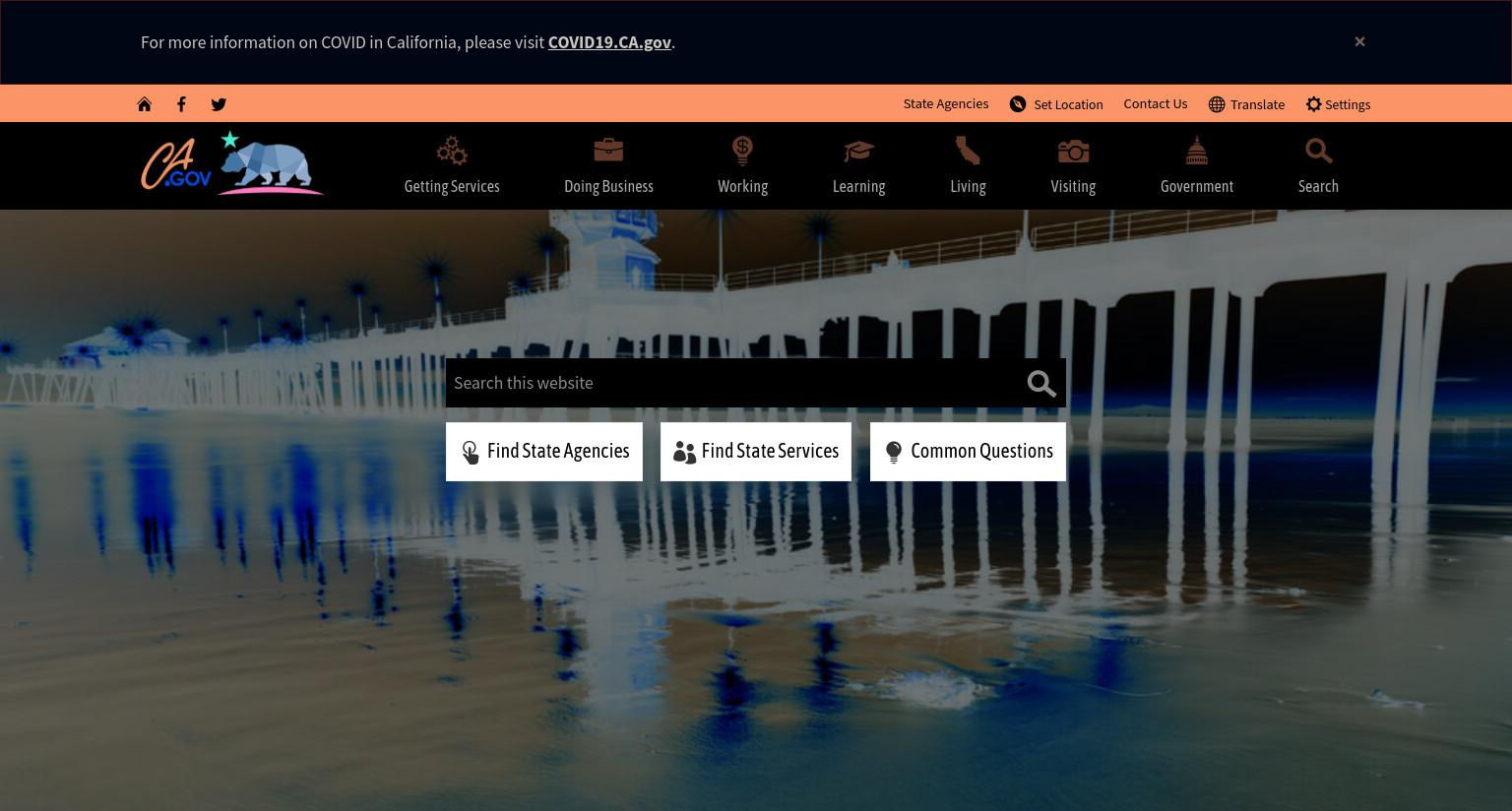This screenshot has width=1512, height=811.
Task: Click the Visiting camera icon
Action: (x=1073, y=151)
